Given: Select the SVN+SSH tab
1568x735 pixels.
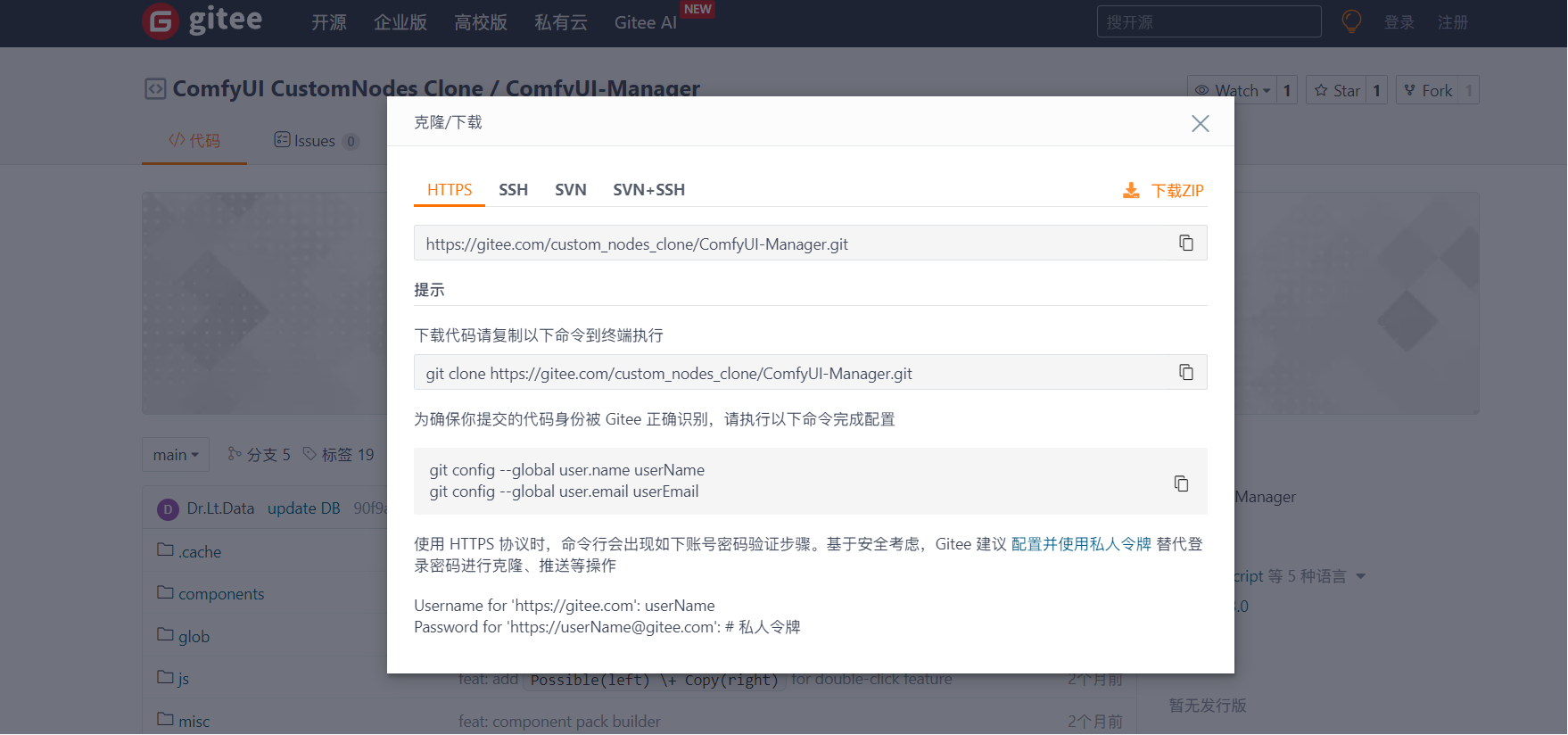Looking at the screenshot, I should tap(649, 190).
